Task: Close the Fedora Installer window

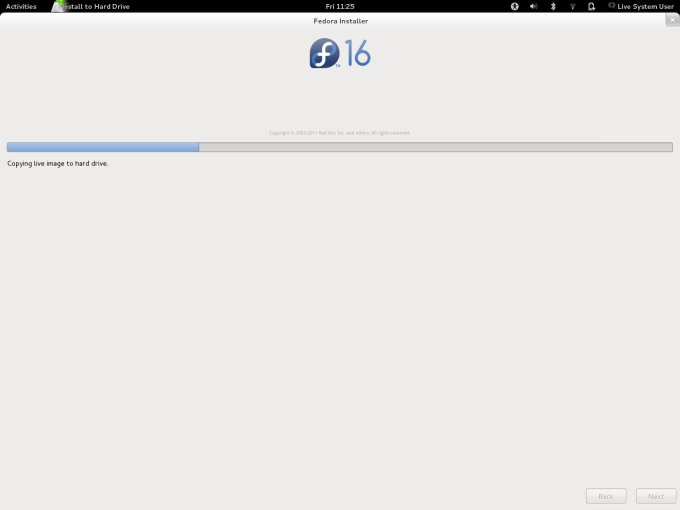Action: coord(672,20)
